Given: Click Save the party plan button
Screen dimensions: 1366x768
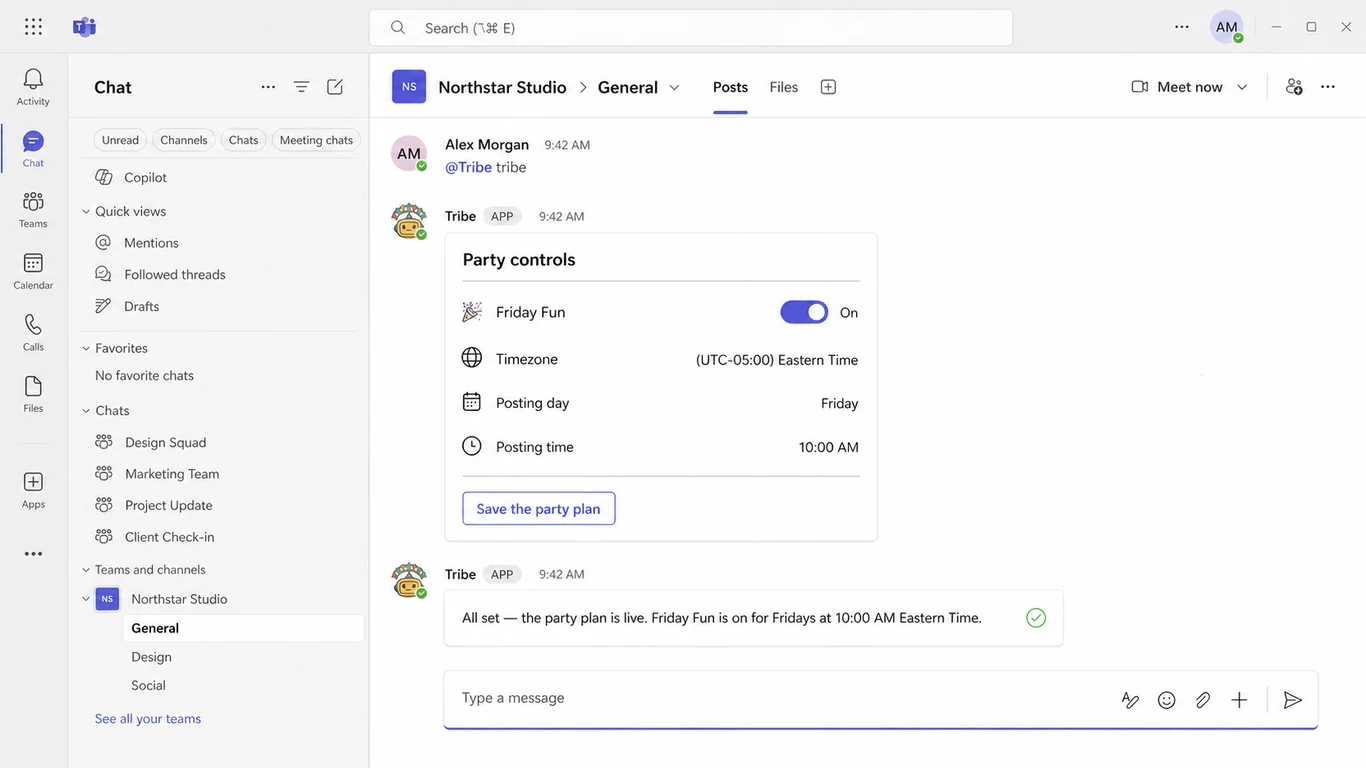Looking at the screenshot, I should click(x=539, y=508).
